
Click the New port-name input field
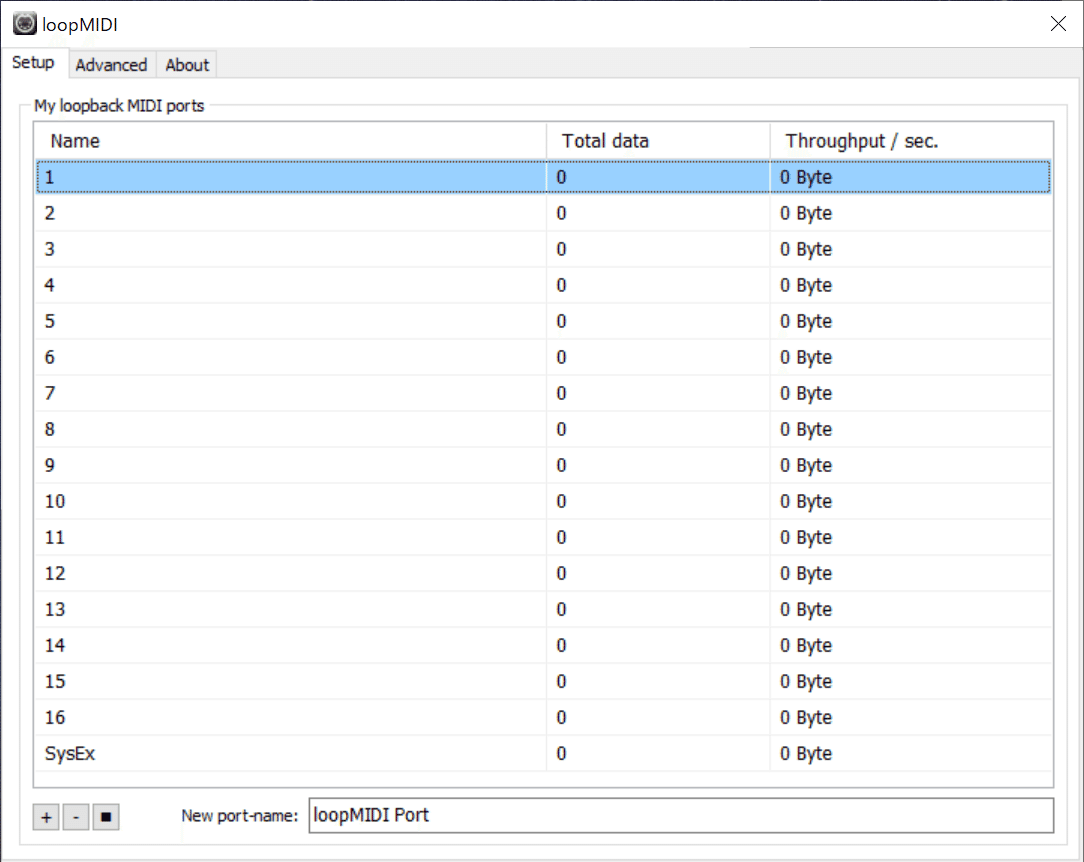tap(681, 816)
